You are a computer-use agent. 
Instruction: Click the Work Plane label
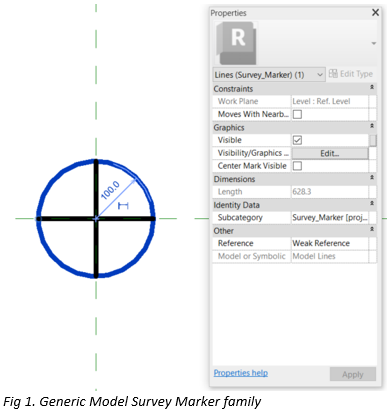(x=238, y=101)
